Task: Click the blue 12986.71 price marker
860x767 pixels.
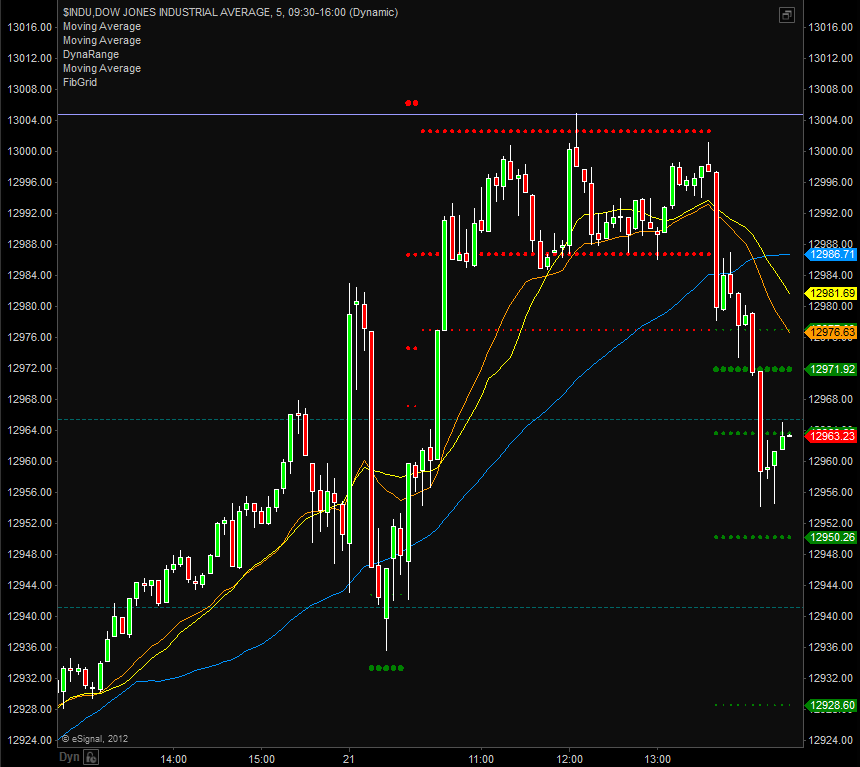Action: point(832,255)
